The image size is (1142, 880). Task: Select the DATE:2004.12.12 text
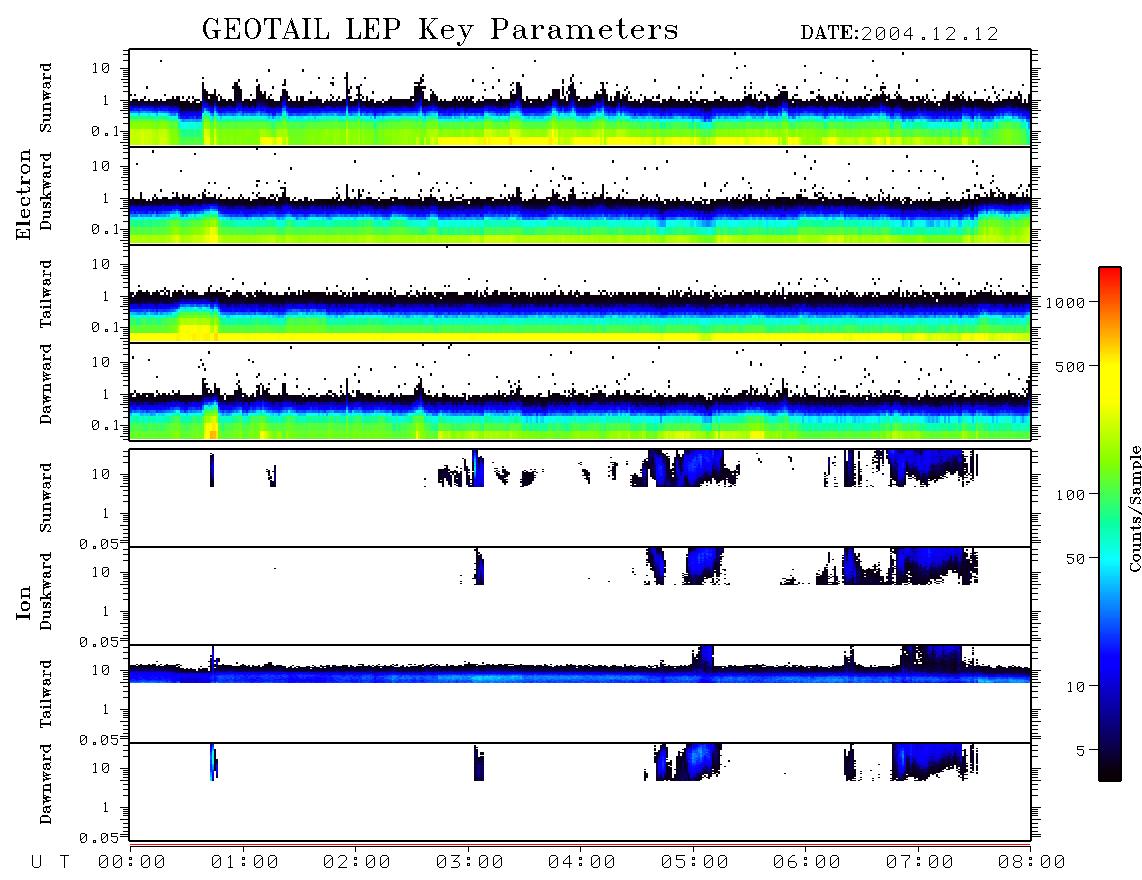coord(899,34)
